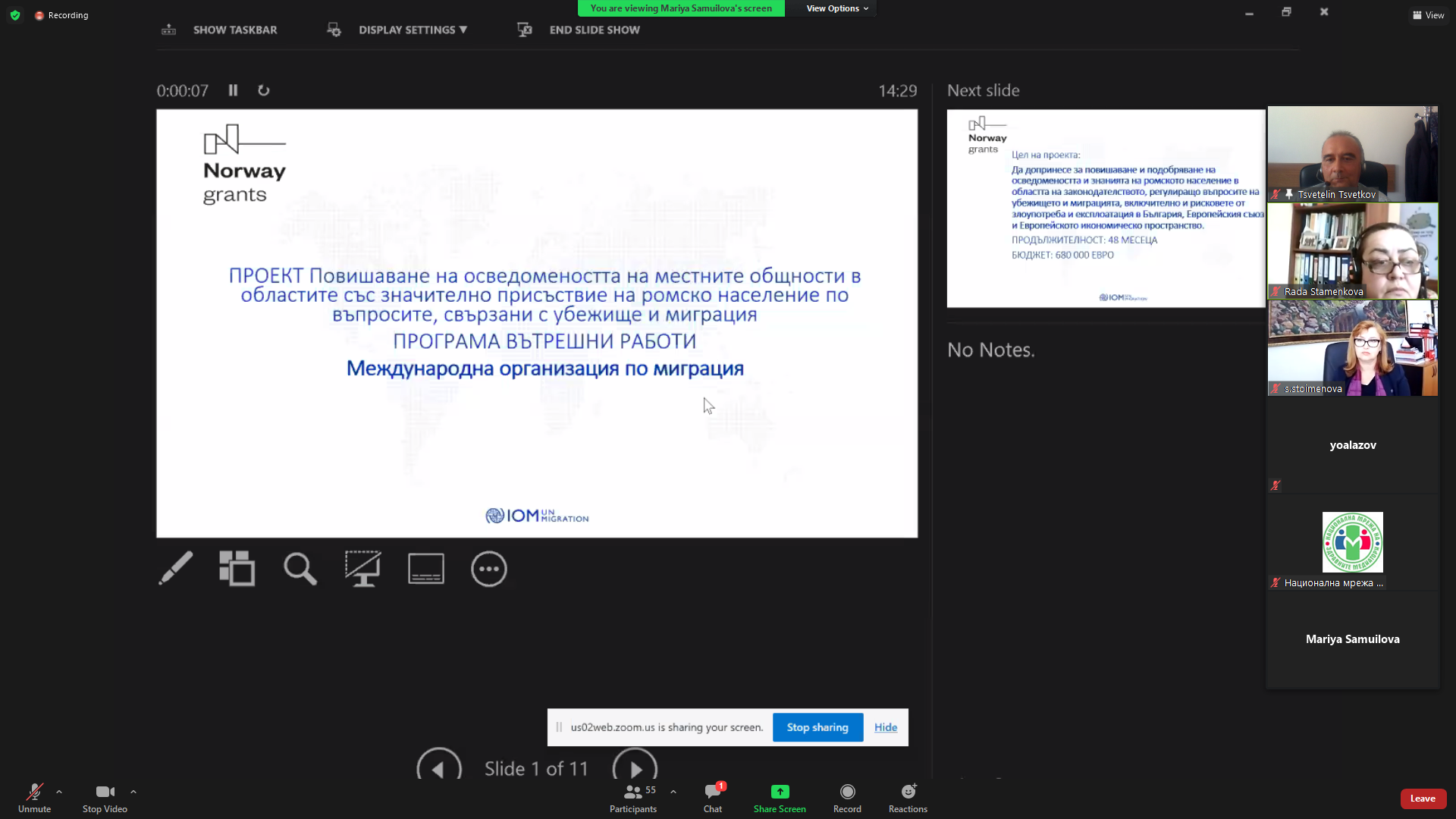Image resolution: width=1456 pixels, height=819 pixels.
Task: Click the No Notes area
Action: tap(991, 350)
